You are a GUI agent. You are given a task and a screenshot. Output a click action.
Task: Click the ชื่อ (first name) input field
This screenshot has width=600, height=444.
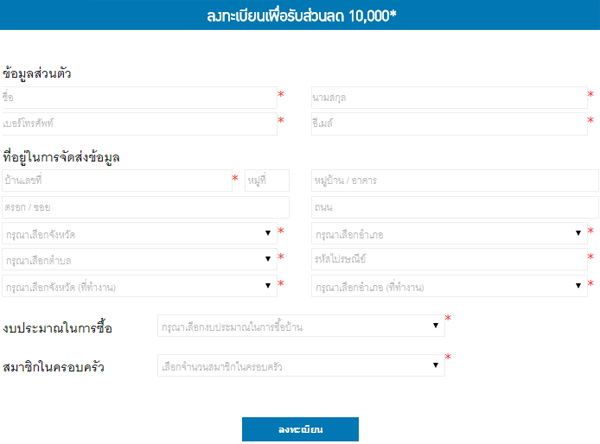coord(138,97)
